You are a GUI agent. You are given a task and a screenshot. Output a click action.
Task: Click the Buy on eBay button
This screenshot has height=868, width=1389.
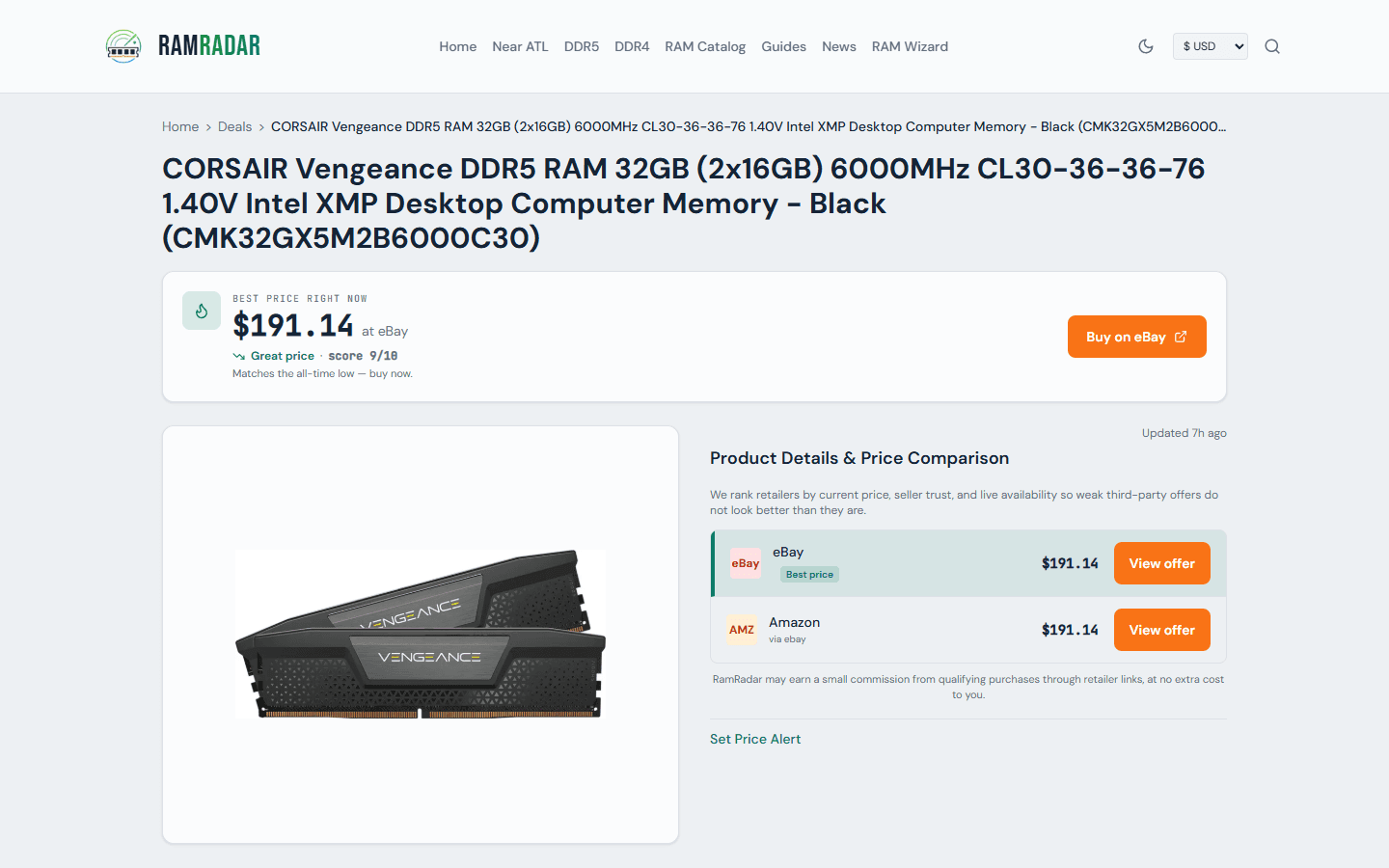(1137, 337)
